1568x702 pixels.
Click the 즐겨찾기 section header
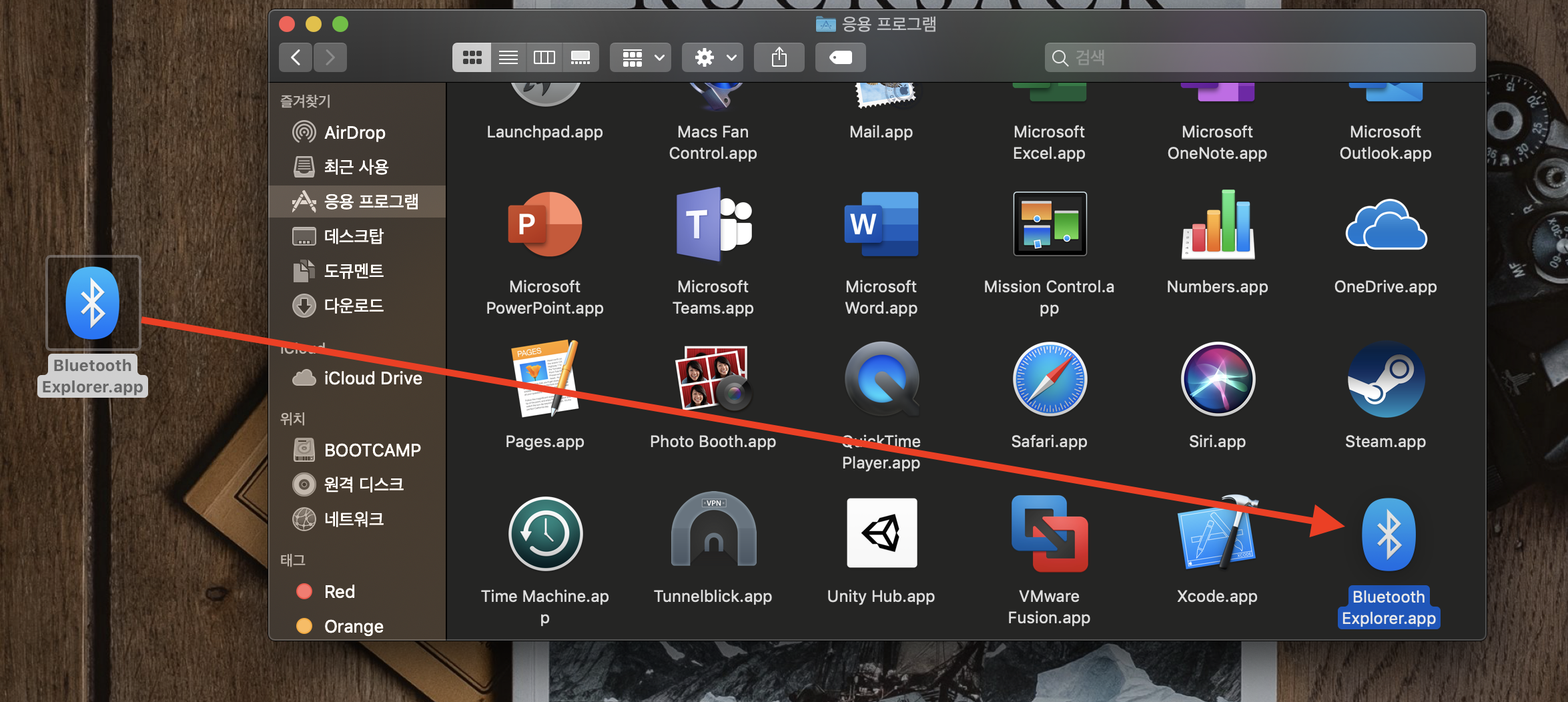(x=305, y=101)
